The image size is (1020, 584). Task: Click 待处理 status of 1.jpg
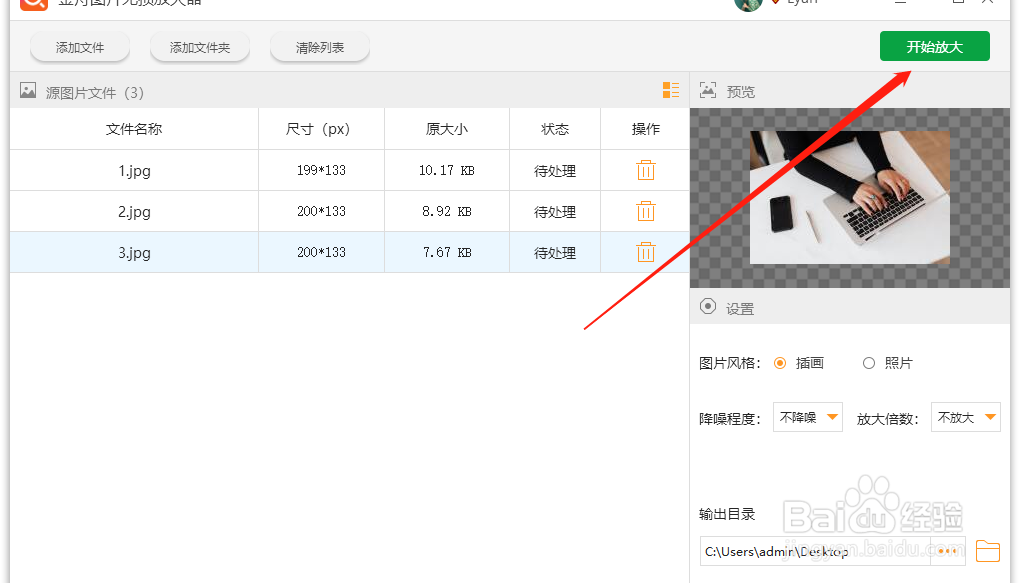(555, 171)
